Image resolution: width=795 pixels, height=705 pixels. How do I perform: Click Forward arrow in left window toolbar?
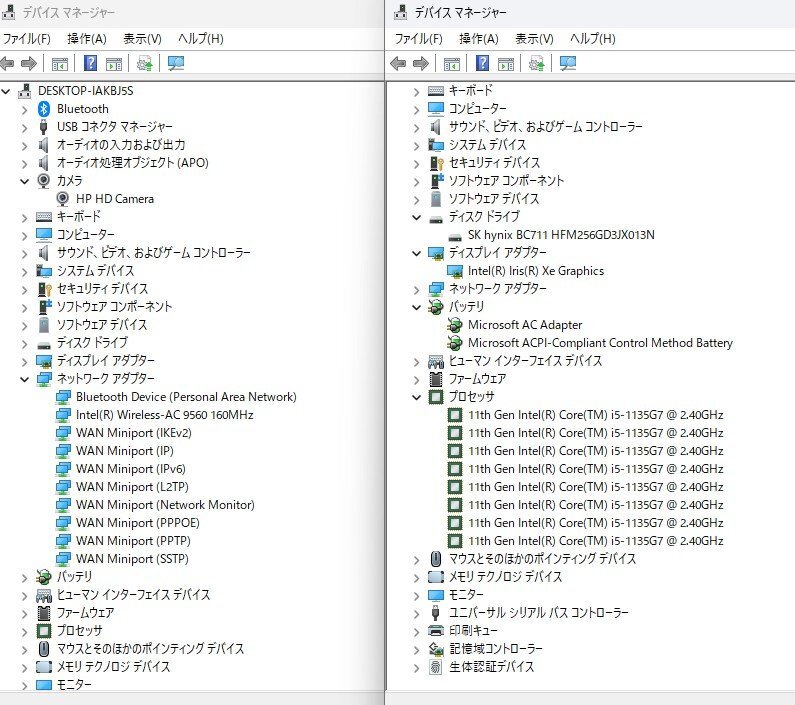28,63
